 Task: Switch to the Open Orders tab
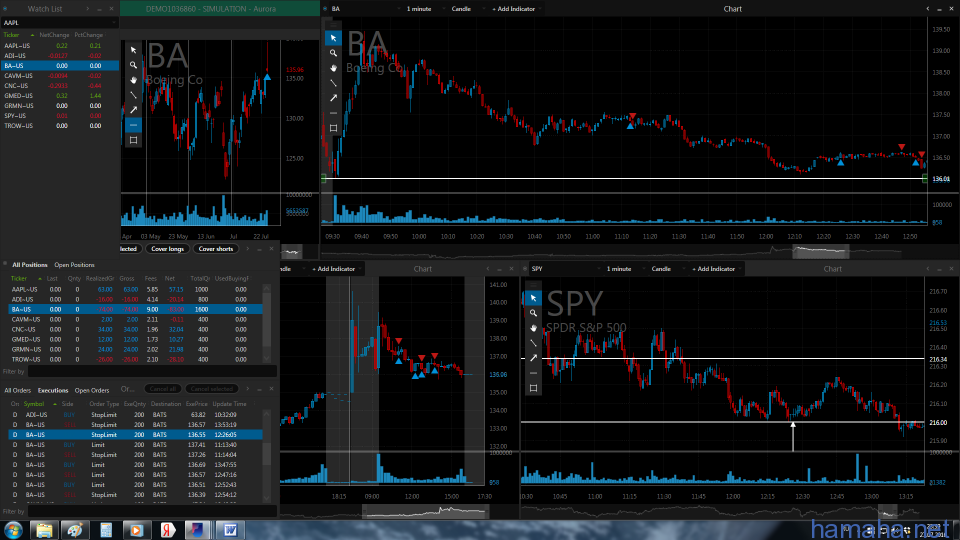92,391
